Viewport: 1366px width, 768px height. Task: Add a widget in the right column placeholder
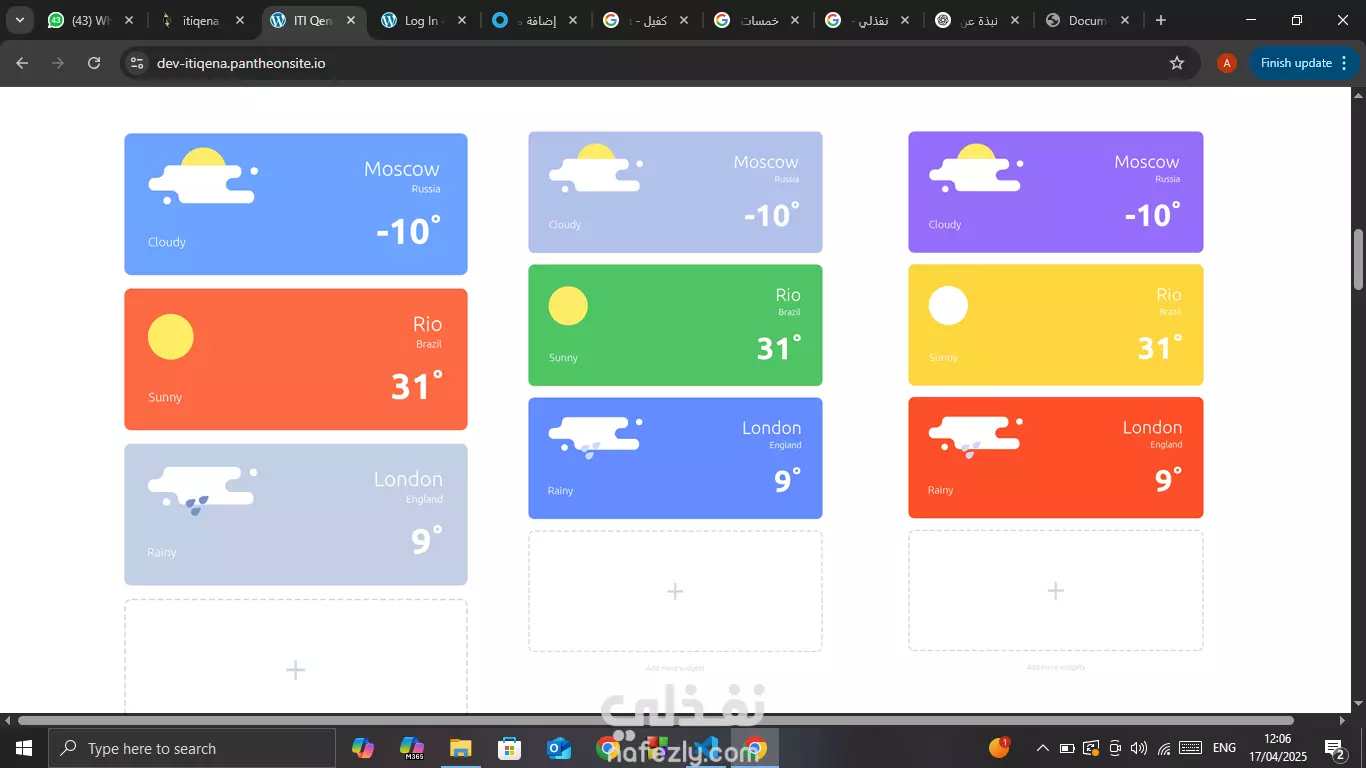(1055, 590)
